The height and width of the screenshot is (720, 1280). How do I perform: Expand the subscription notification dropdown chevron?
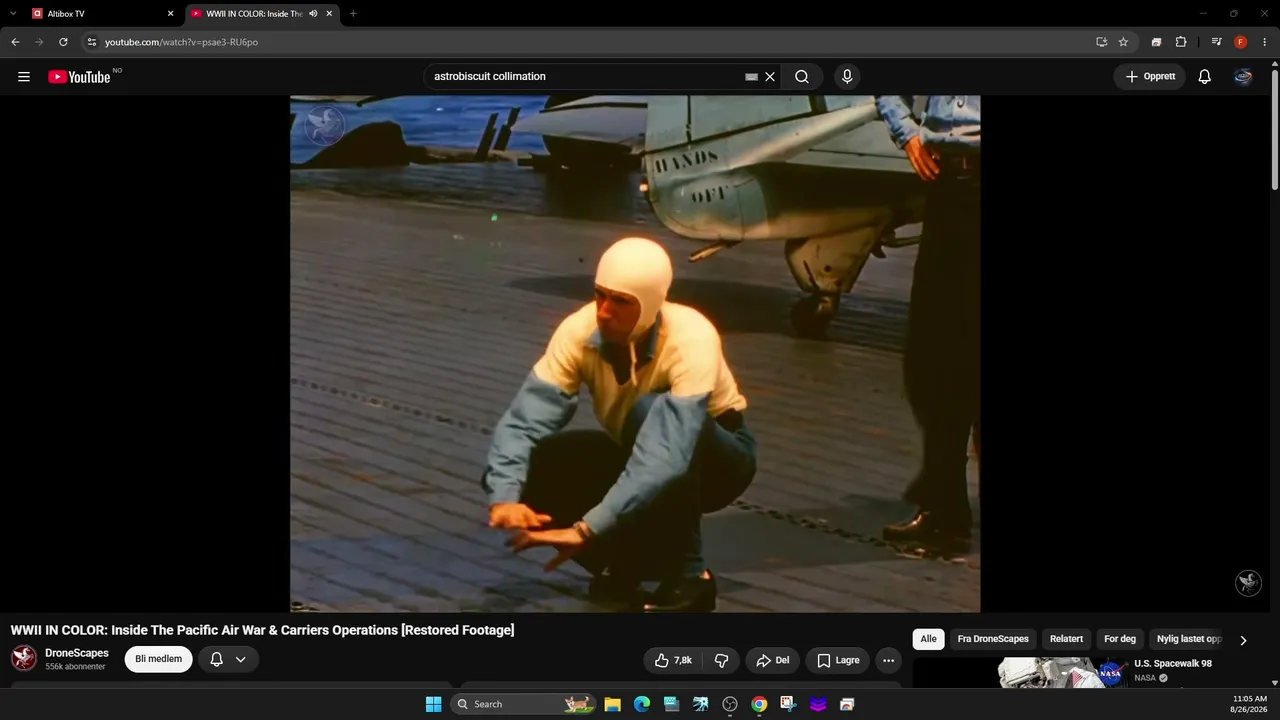pos(241,660)
